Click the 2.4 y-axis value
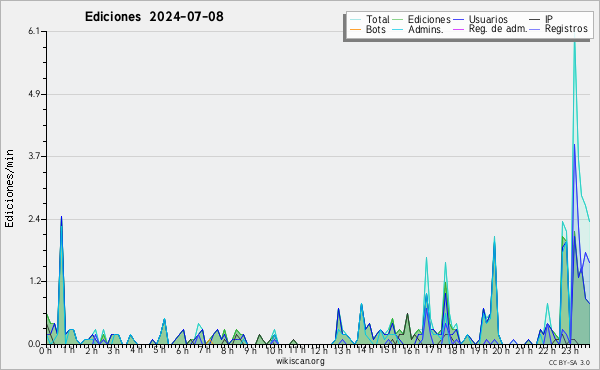 (34, 219)
